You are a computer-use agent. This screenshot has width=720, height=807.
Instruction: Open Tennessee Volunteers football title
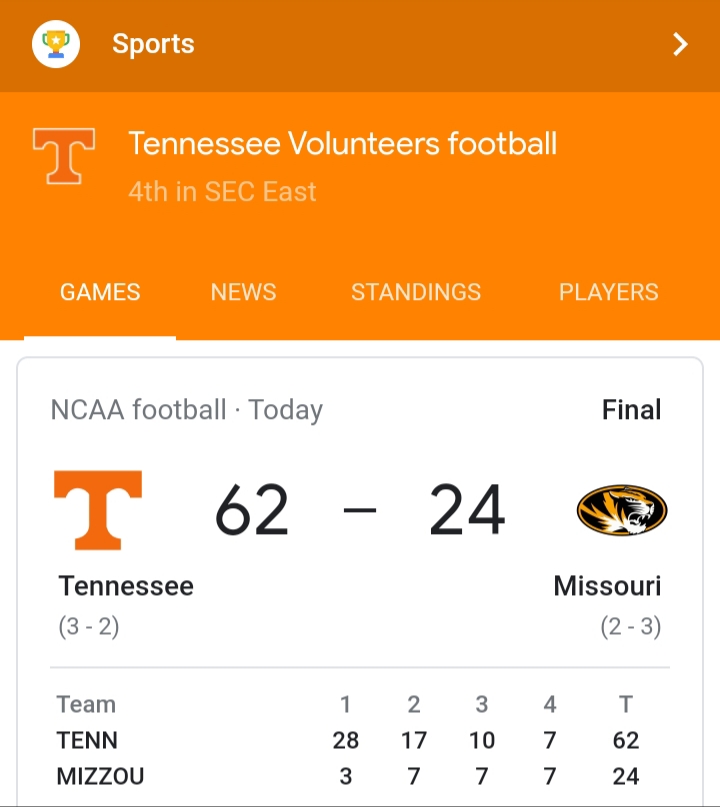tap(342, 144)
